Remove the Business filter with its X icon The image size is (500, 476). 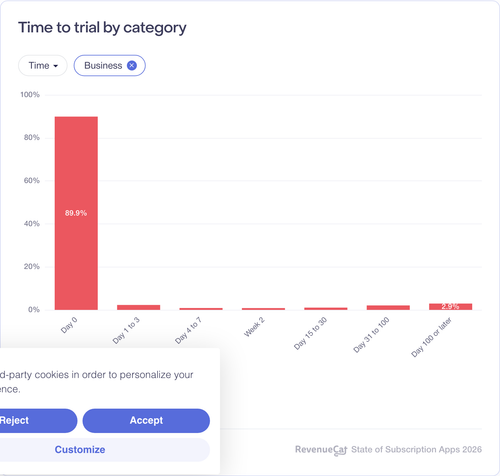[x=132, y=66]
